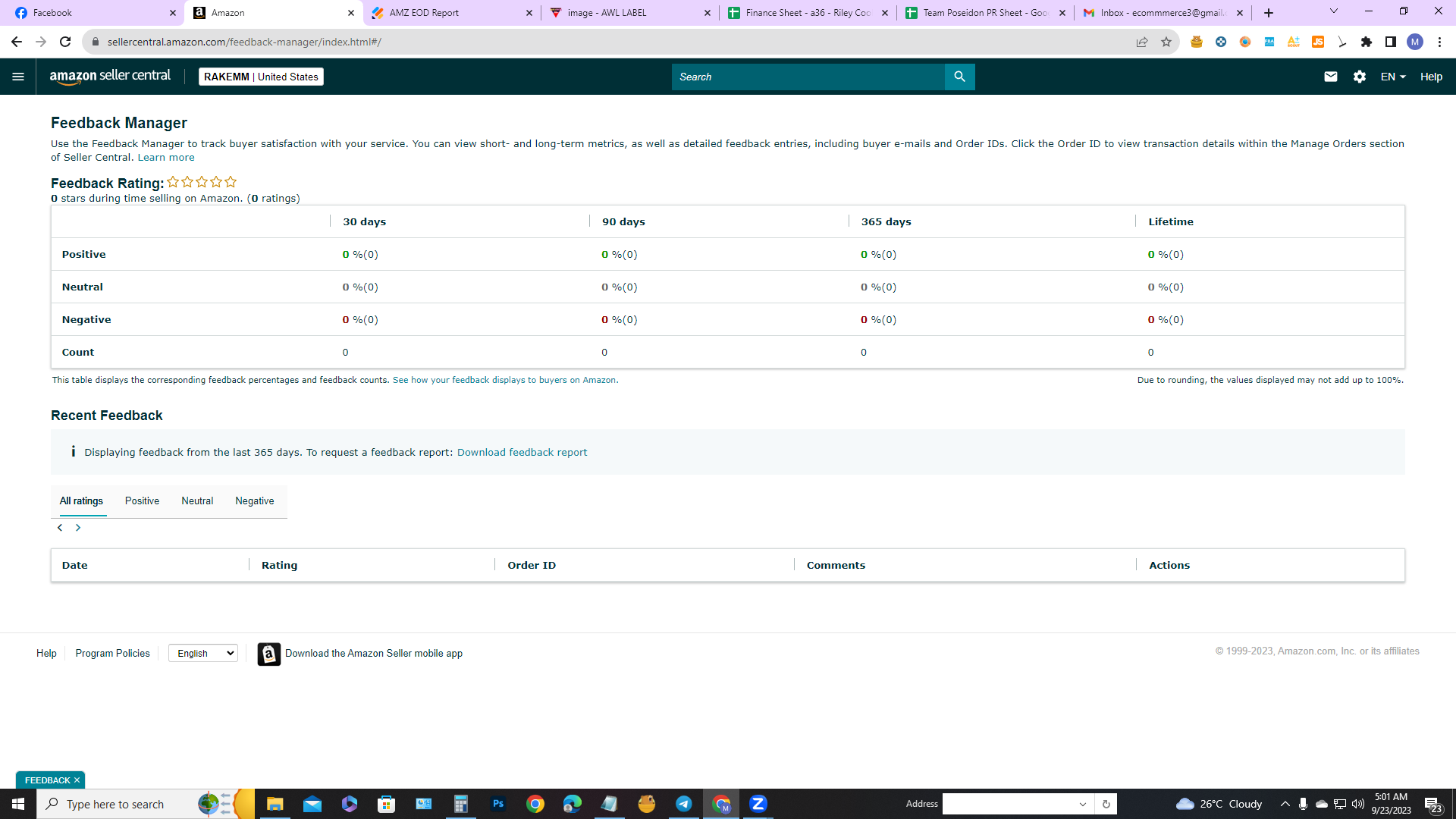The image size is (1456, 819).
Task: Open the Mail app from the taskbar
Action: pyautogui.click(x=312, y=804)
